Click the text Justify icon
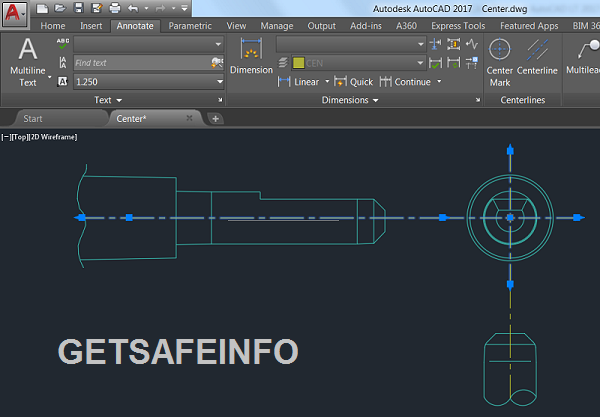The height and width of the screenshot is (417, 600). click(63, 62)
